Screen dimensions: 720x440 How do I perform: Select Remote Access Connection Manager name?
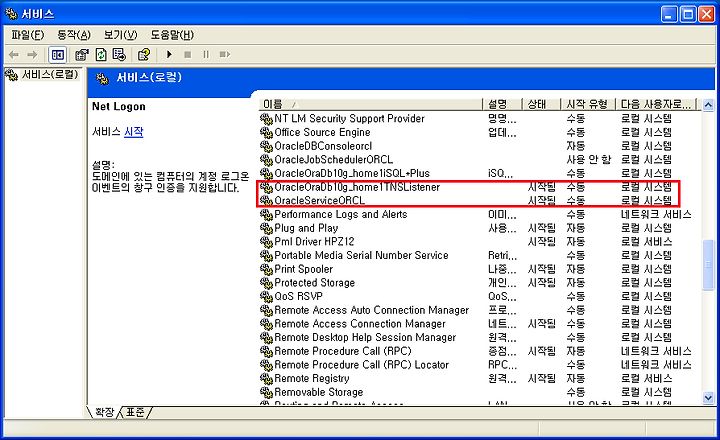tap(360, 324)
